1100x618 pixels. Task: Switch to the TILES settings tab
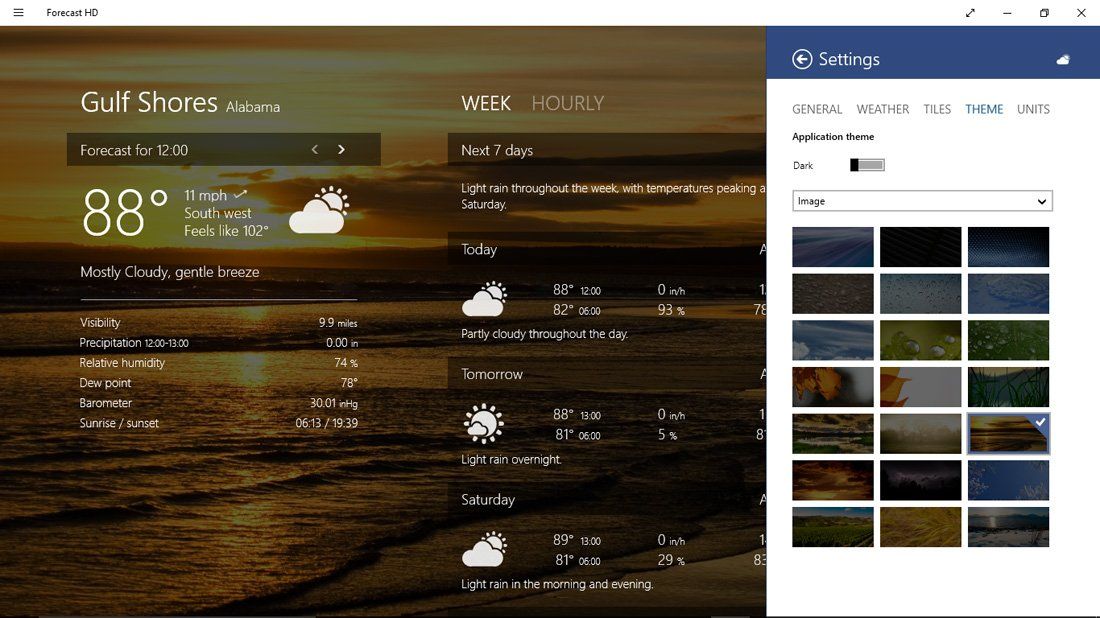pos(937,109)
